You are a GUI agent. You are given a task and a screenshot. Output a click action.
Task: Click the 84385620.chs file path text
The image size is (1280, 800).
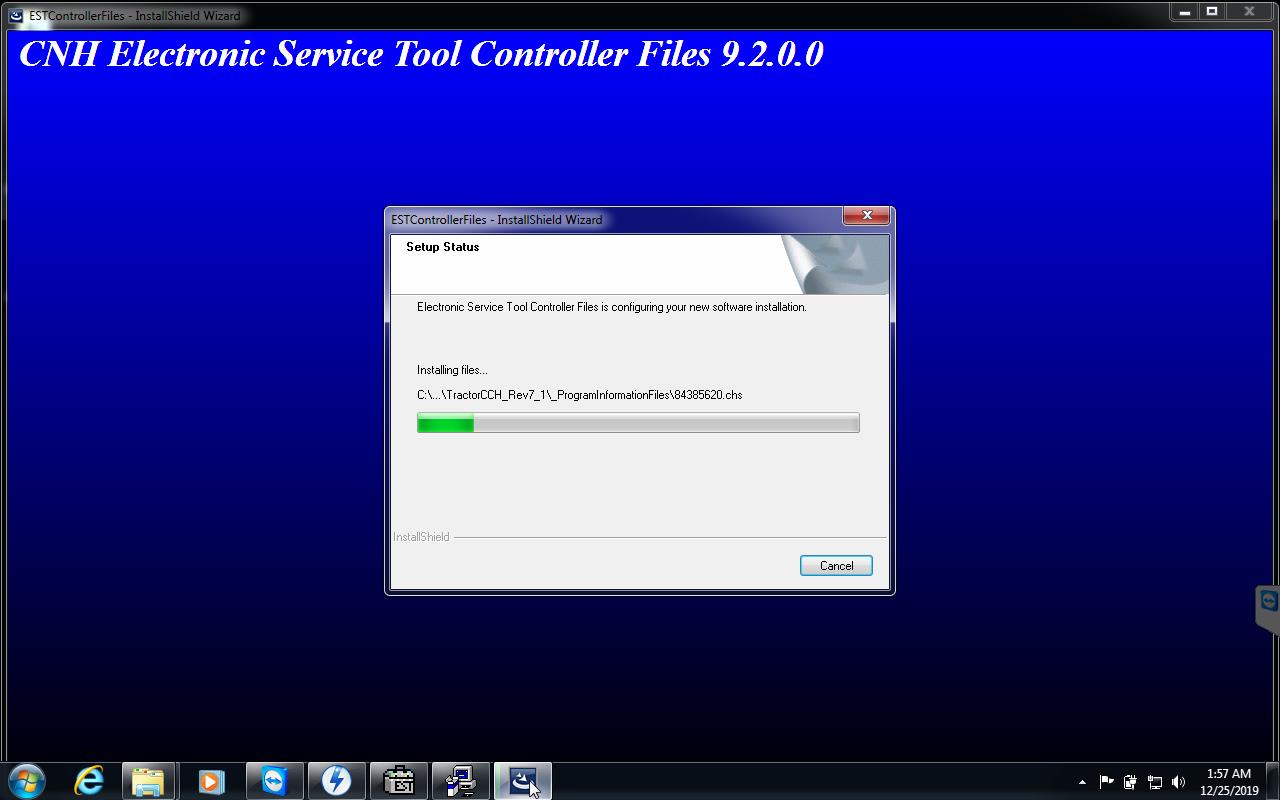point(579,395)
